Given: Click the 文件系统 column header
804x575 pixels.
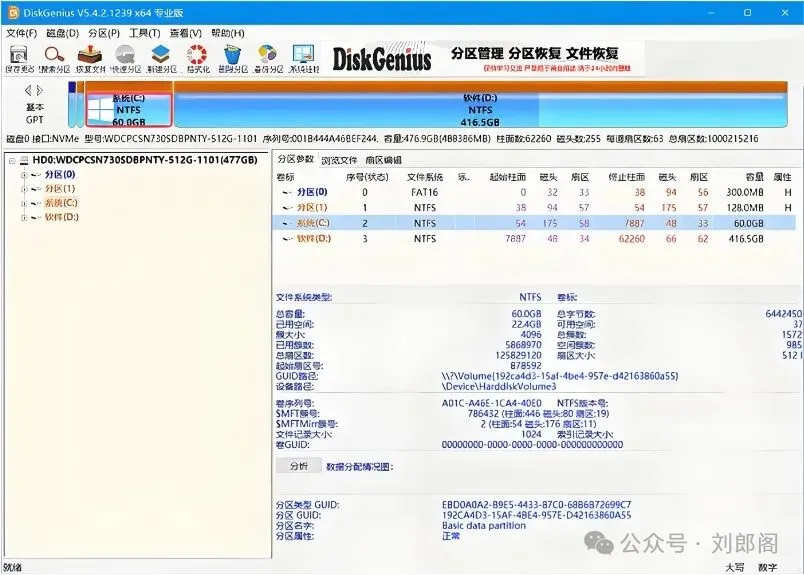Looking at the screenshot, I should pyautogui.click(x=425, y=177).
